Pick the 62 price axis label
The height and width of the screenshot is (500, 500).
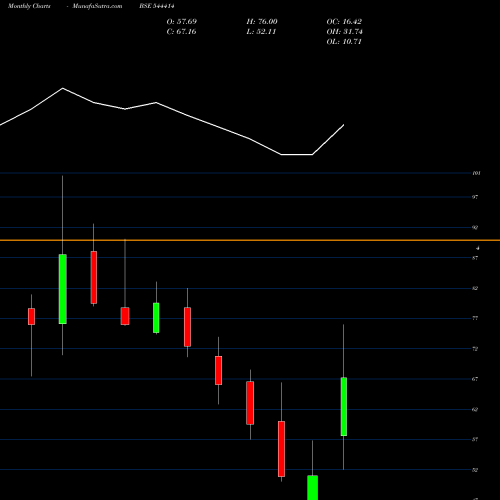click(x=475, y=409)
